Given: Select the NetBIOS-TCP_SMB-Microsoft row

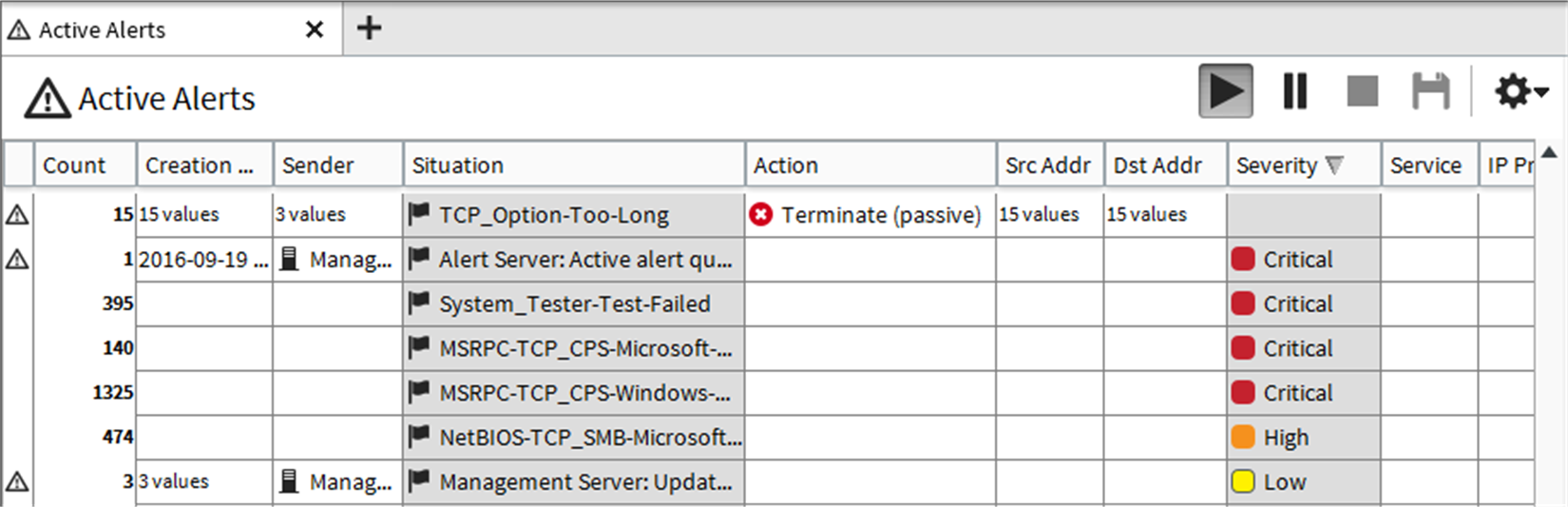Looking at the screenshot, I should pos(768,438).
